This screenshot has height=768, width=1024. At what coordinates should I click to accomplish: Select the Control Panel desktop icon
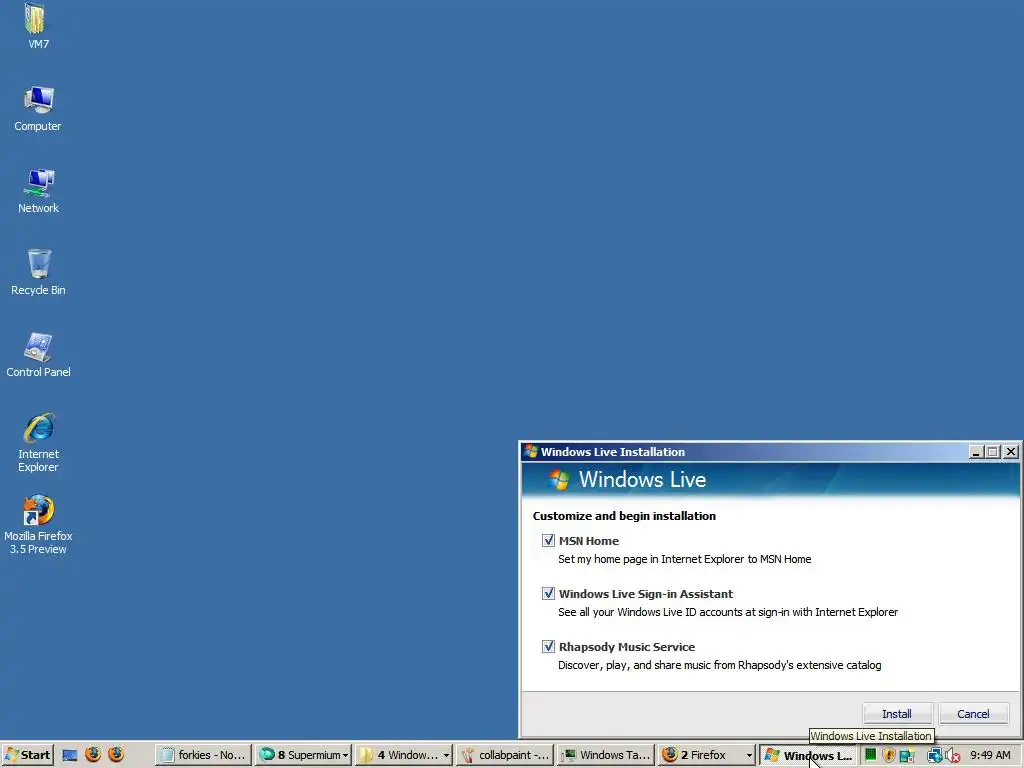(x=38, y=355)
